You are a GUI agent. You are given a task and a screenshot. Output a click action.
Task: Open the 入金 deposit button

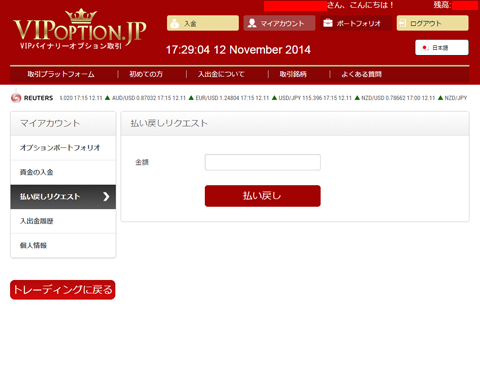coord(203,23)
